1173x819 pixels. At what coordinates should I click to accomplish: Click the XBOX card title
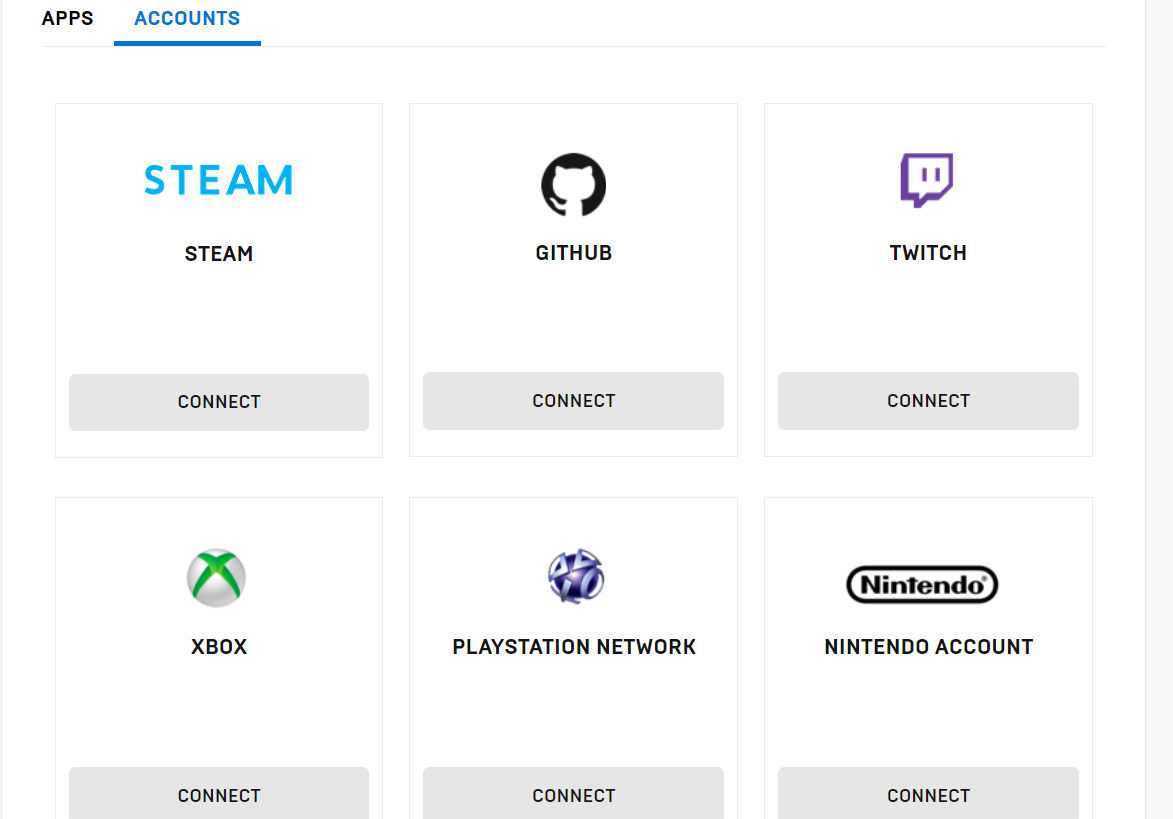(x=219, y=647)
